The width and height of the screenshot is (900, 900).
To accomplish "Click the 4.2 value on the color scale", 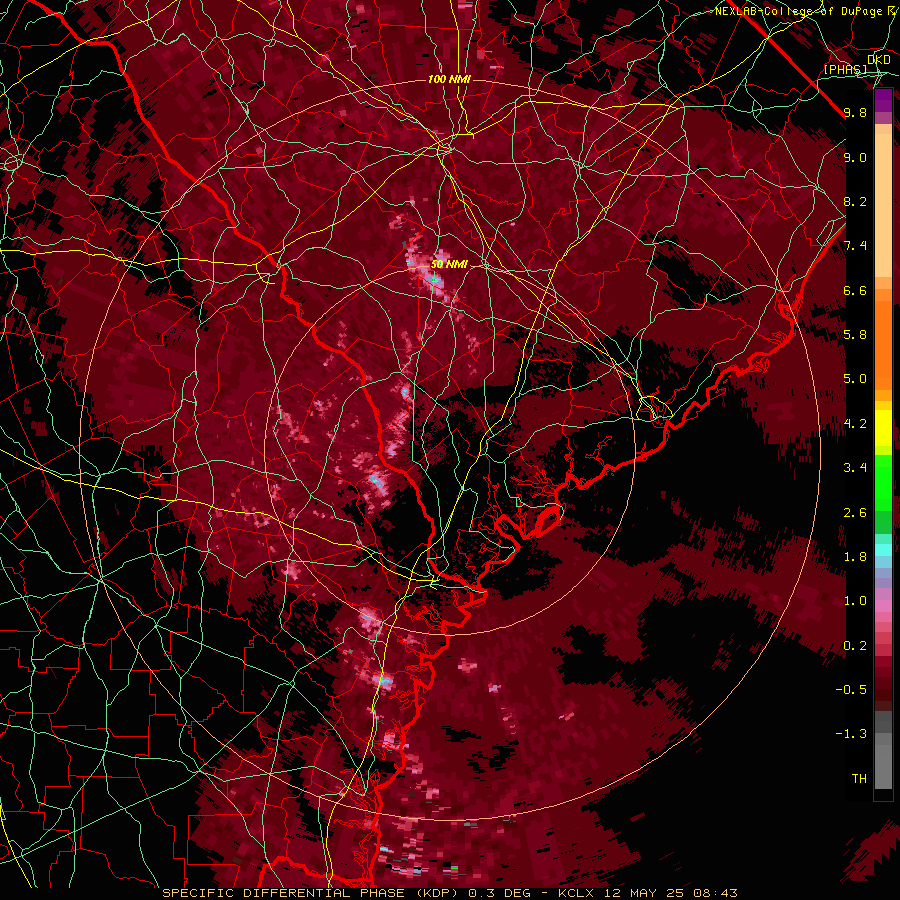I will click(855, 424).
